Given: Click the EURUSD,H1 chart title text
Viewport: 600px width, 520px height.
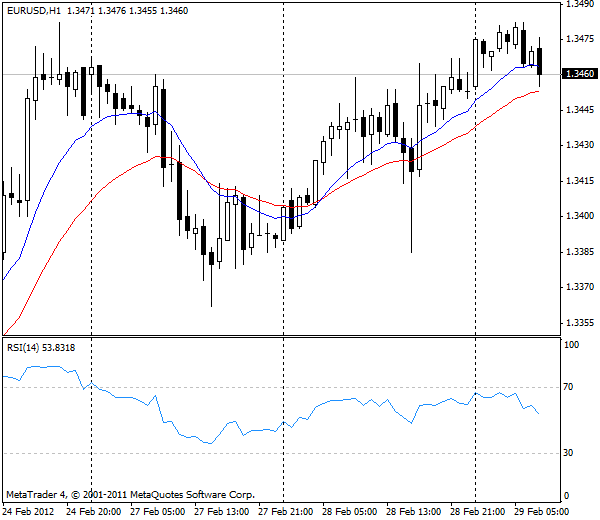Looking at the screenshot, I should click(97, 11).
